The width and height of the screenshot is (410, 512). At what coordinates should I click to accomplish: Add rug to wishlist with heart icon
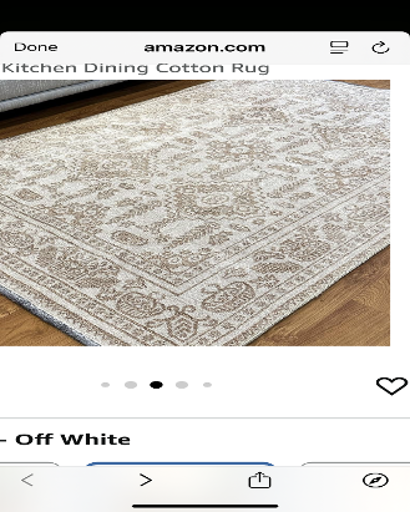pyautogui.click(x=392, y=386)
